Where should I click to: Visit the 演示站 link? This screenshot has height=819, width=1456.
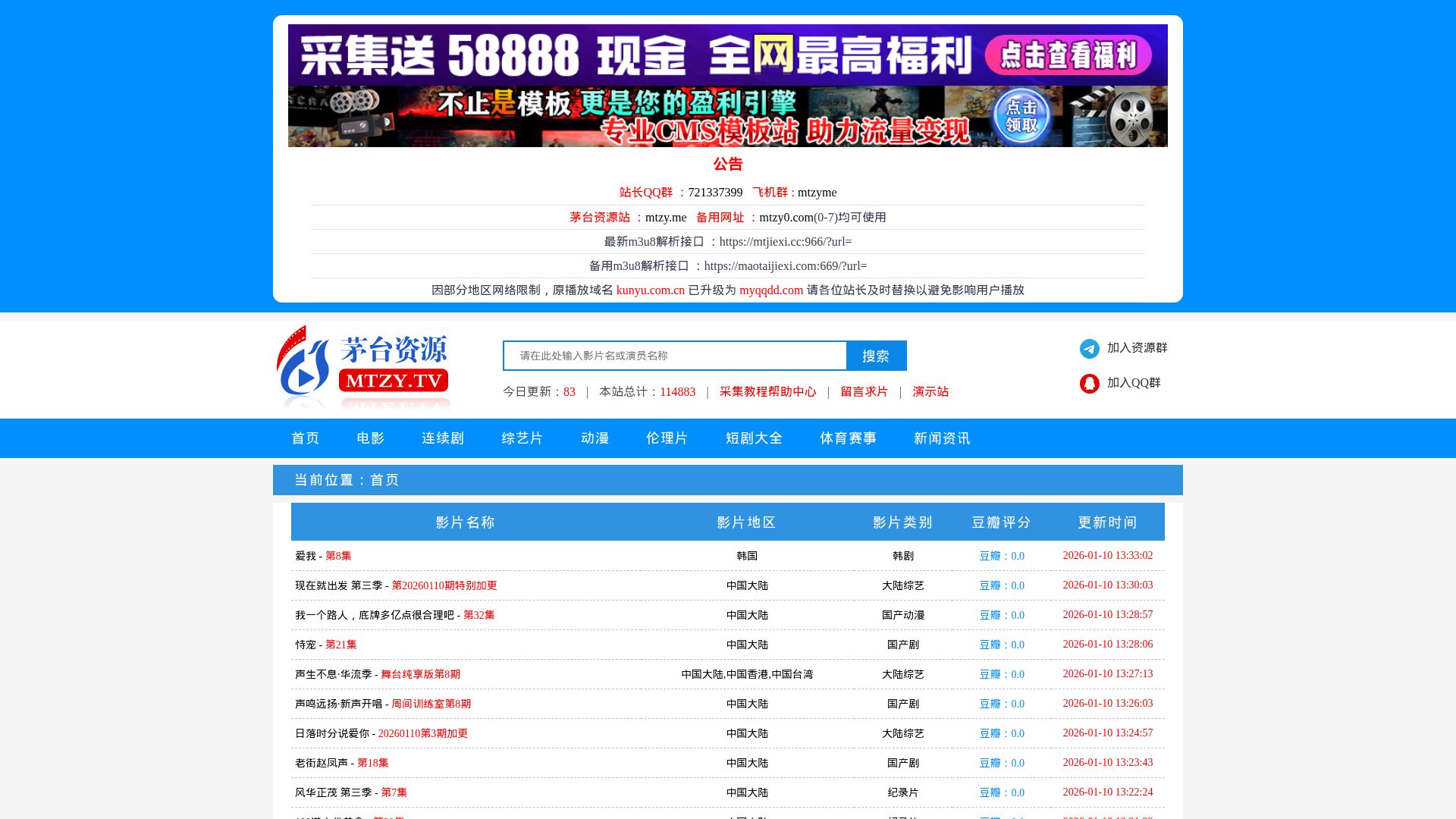click(930, 392)
